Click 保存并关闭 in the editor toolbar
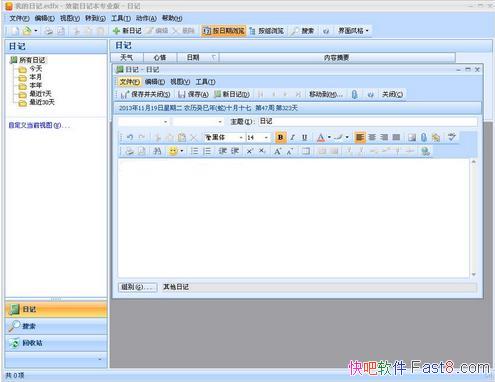 (146, 94)
